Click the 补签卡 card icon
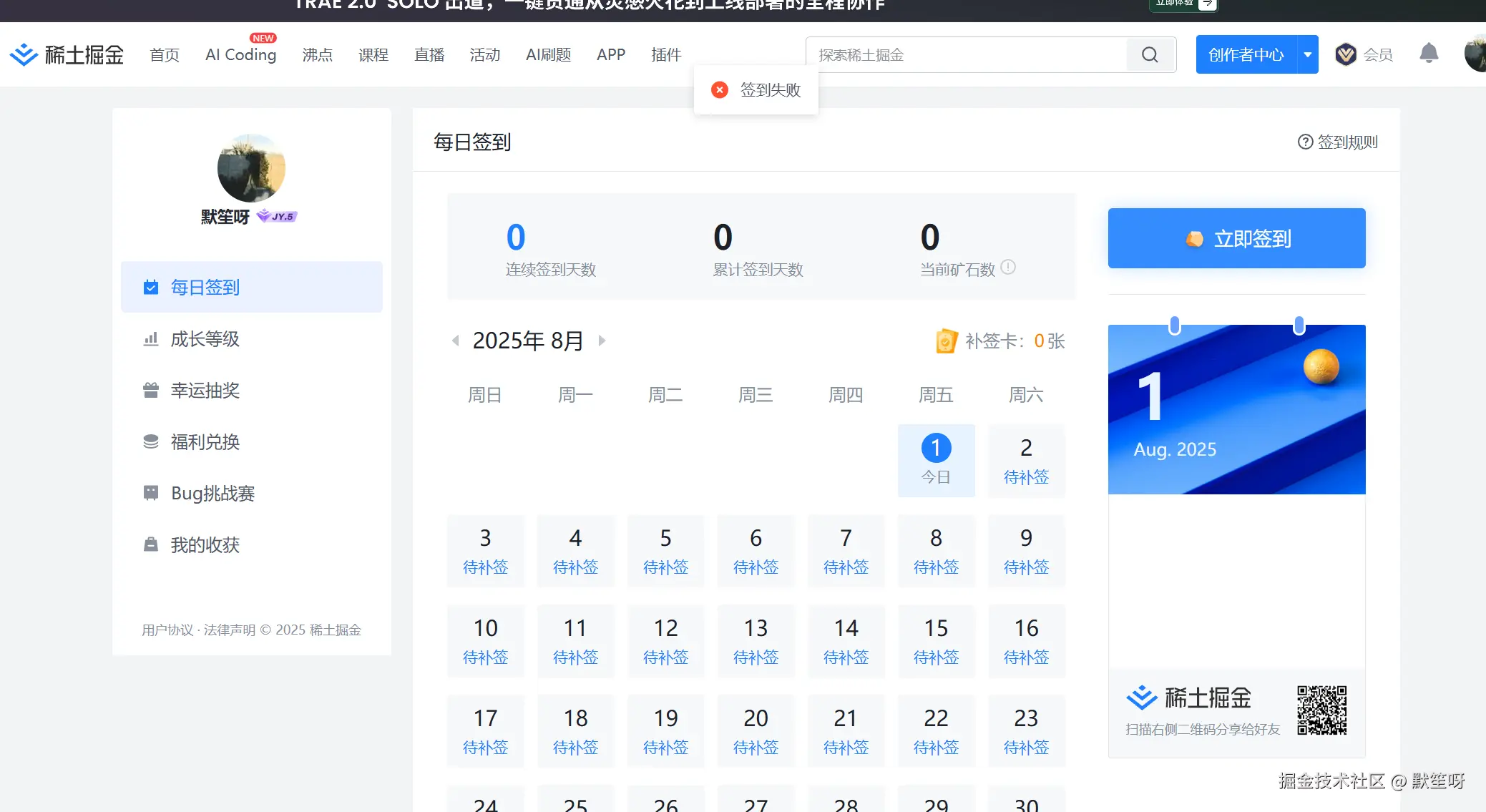 pyautogui.click(x=947, y=341)
